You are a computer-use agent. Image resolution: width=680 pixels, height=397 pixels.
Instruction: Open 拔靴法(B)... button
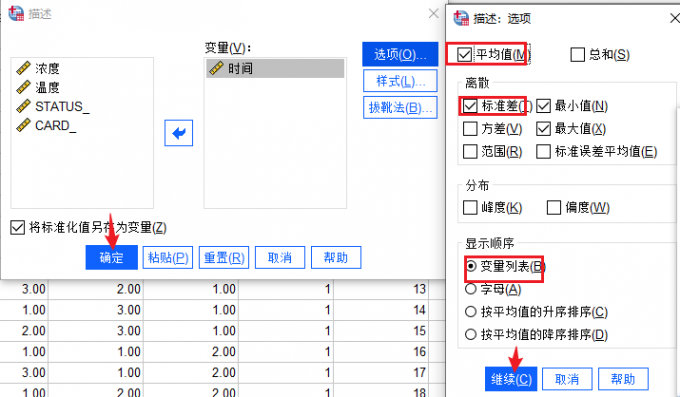point(400,108)
